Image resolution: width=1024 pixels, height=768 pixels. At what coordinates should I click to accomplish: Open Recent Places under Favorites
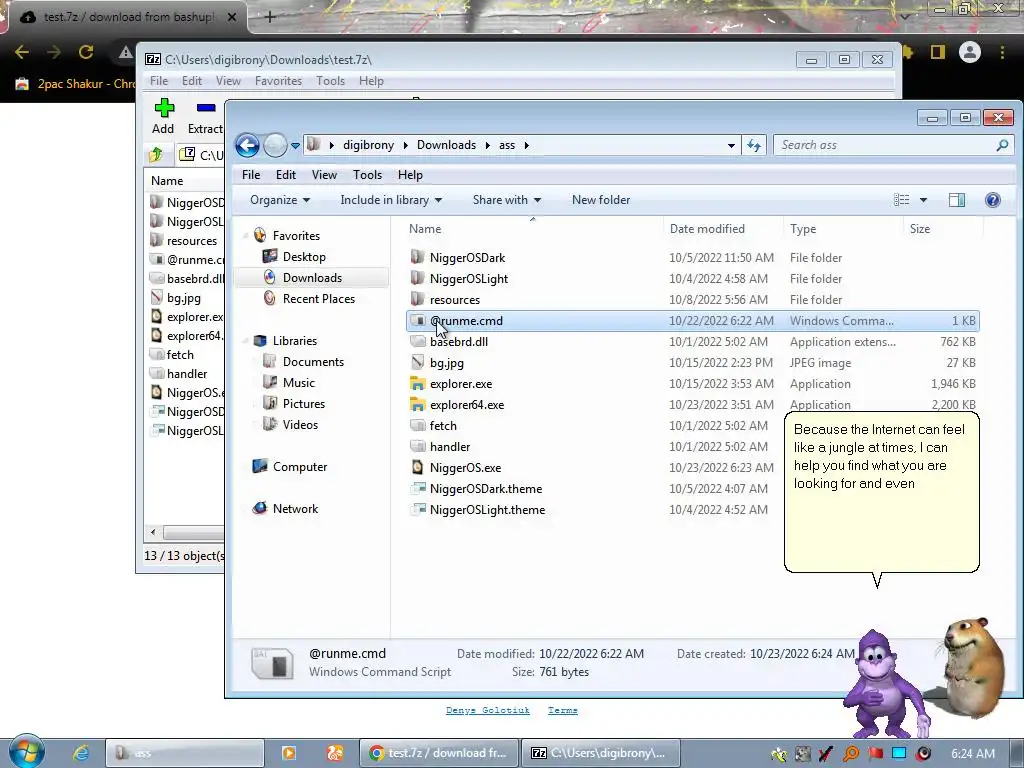pyautogui.click(x=319, y=298)
